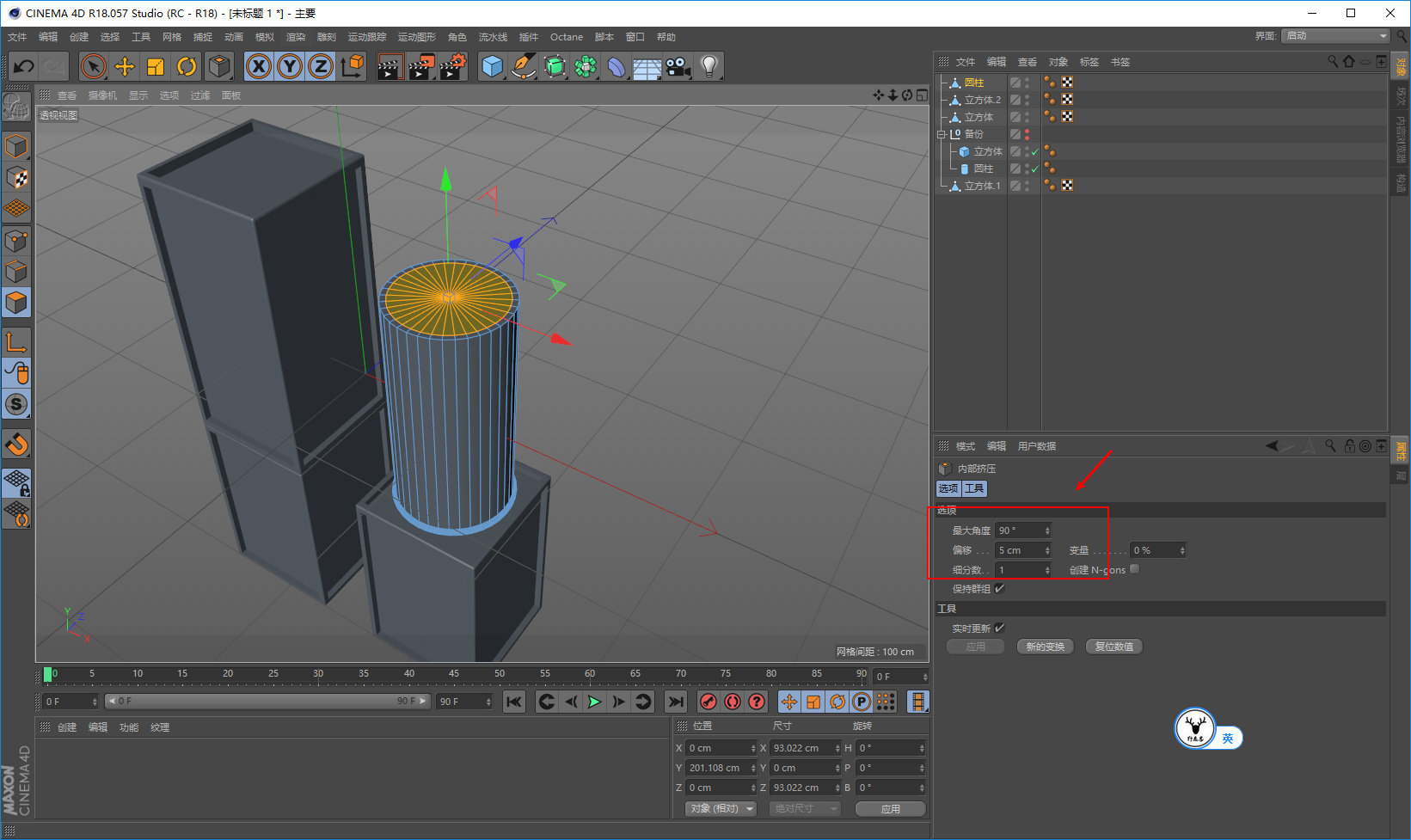Viewport: 1411px width, 840px height.
Task: Open the 运动图形 menu
Action: (417, 37)
